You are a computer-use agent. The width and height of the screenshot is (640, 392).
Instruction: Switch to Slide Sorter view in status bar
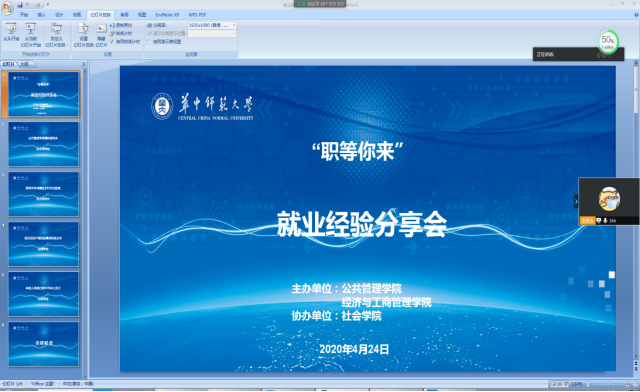(x=559, y=384)
